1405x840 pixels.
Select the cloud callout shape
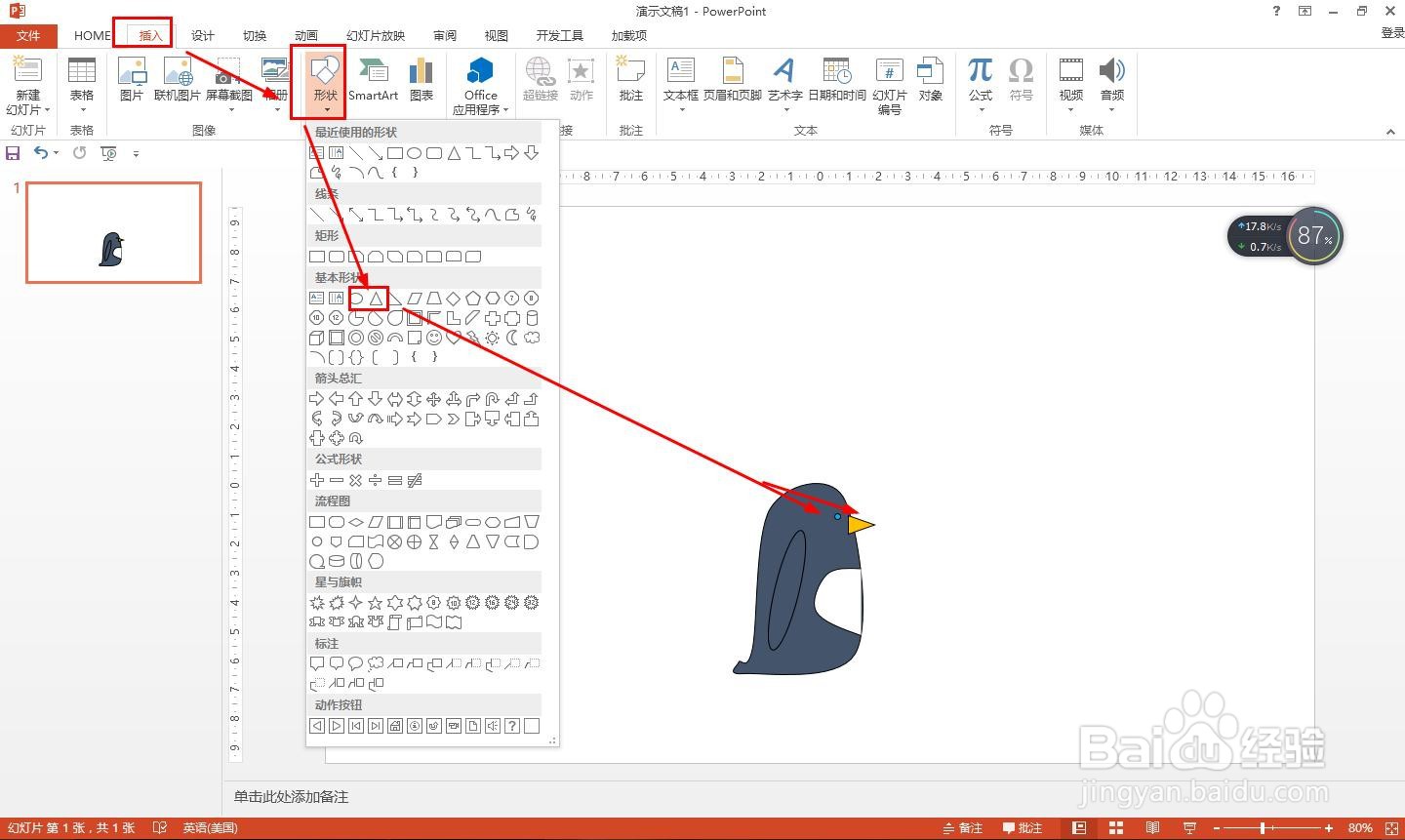[376, 663]
